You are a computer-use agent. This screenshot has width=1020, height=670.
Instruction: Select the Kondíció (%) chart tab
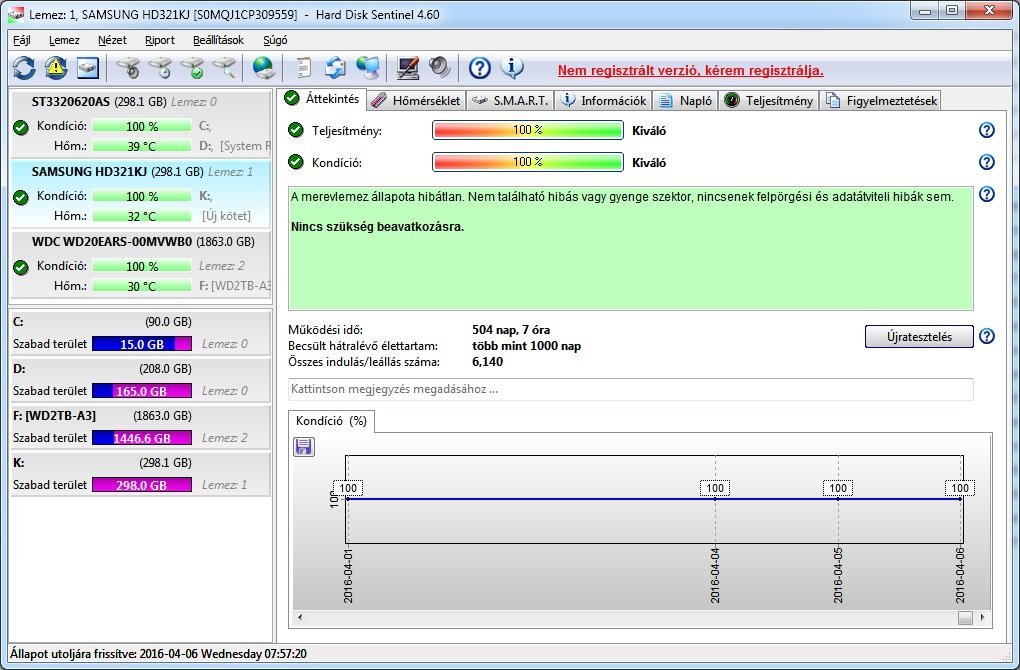[331, 421]
